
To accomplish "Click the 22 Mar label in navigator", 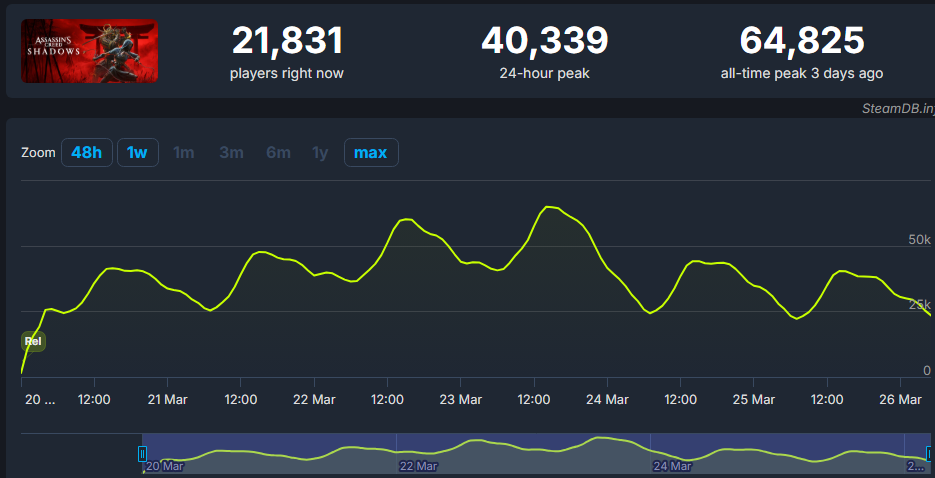I will point(419,466).
